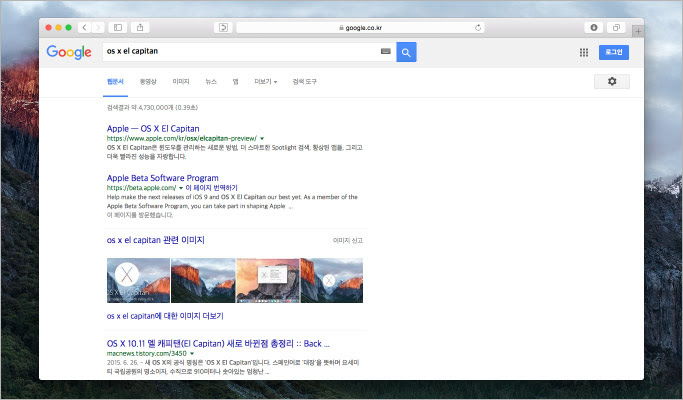Switch to the 앱 tab
The image size is (683, 400).
point(235,81)
